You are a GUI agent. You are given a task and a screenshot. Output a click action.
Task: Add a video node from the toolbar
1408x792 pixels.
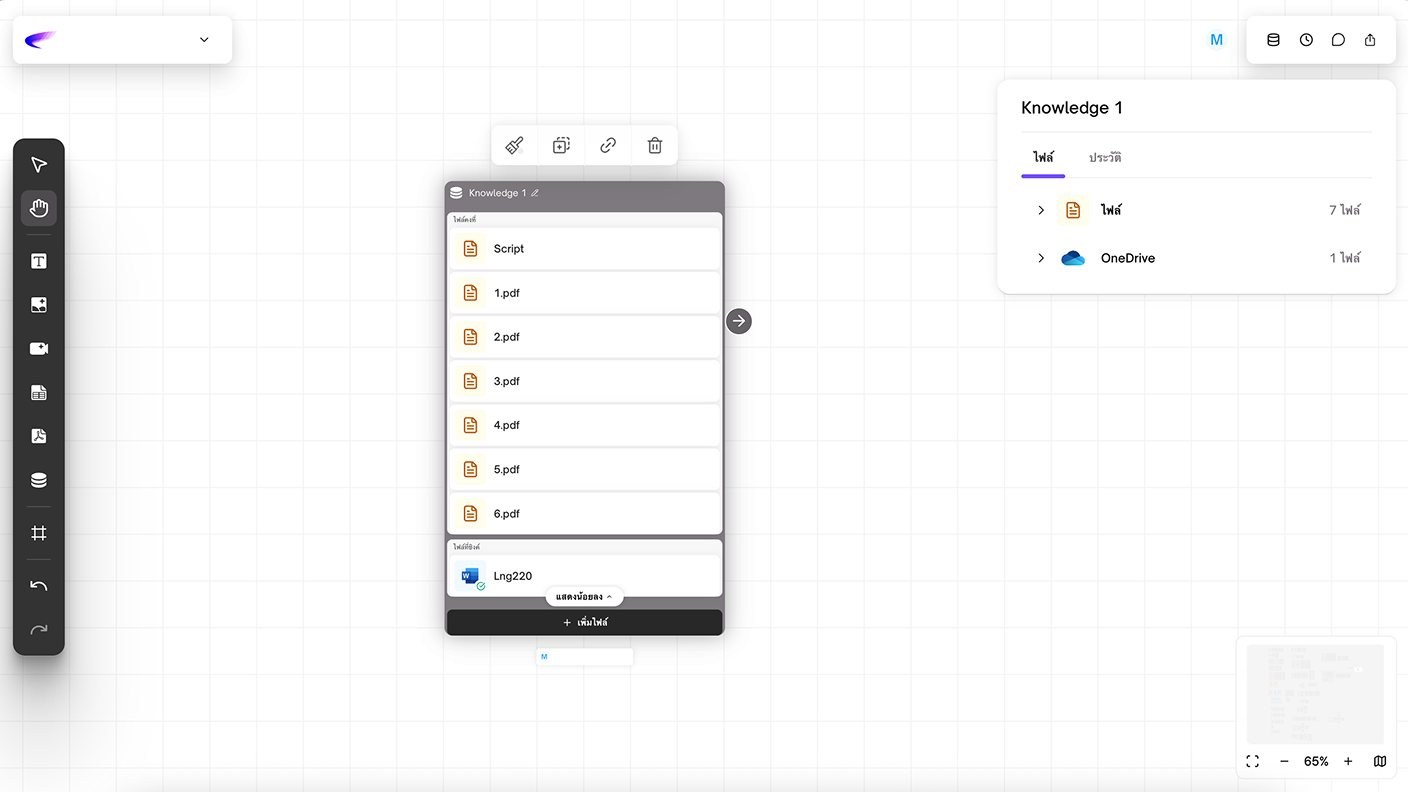click(39, 349)
